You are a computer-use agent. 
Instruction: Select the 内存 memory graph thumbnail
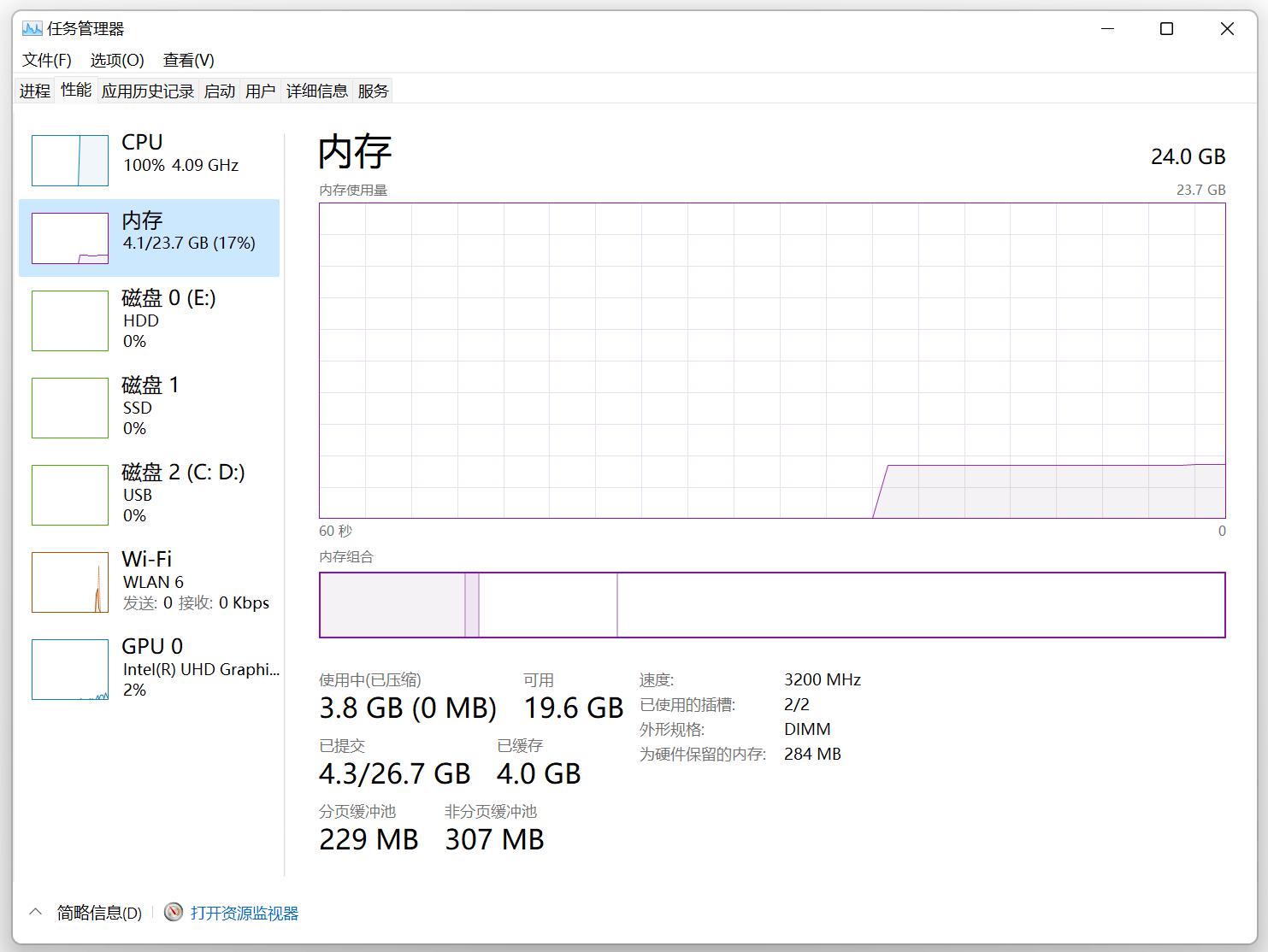point(70,238)
